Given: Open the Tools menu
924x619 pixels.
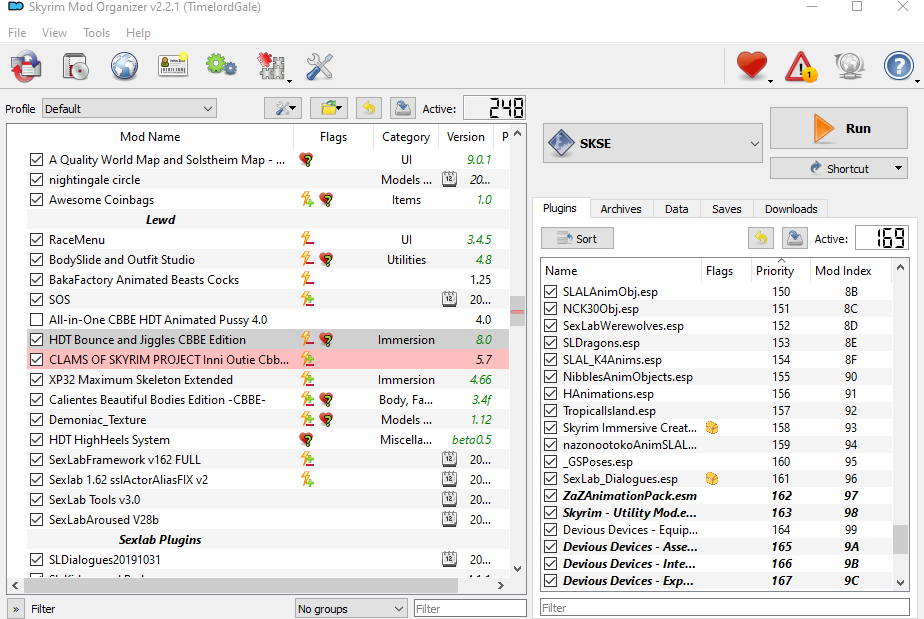Looking at the screenshot, I should coord(96,32).
